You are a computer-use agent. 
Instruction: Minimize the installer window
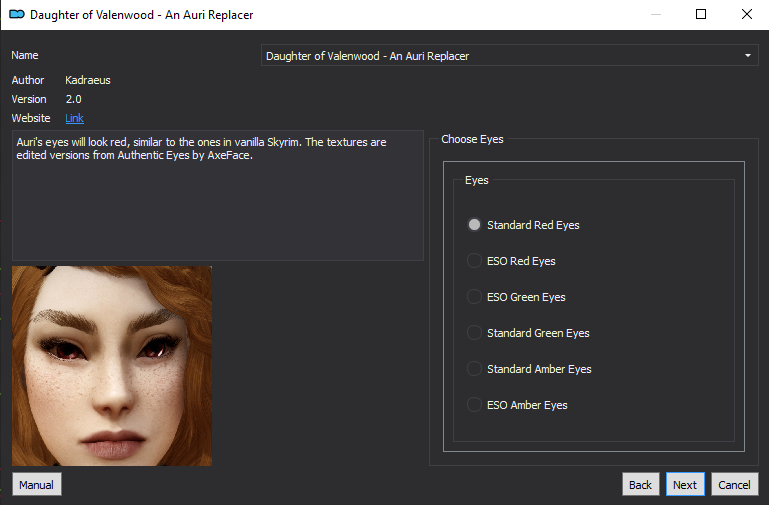click(x=656, y=14)
